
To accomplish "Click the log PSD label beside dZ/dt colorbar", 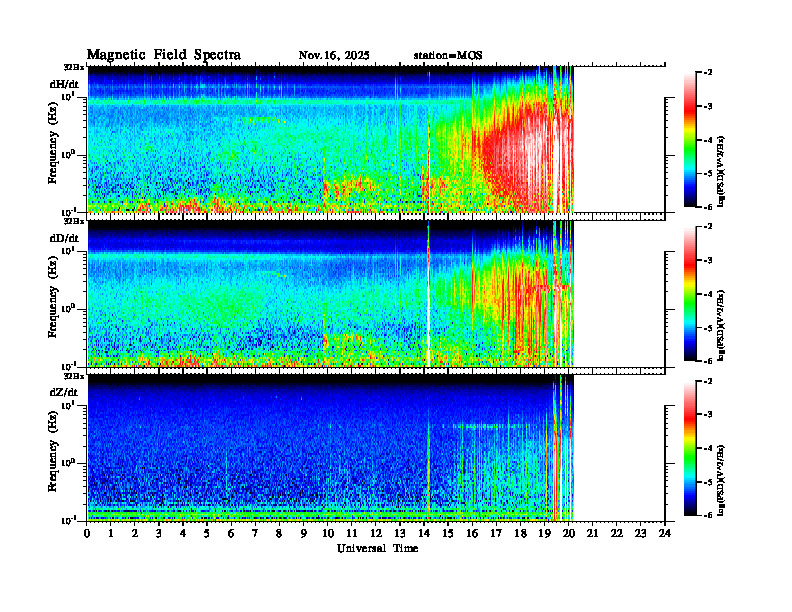I will [721, 480].
